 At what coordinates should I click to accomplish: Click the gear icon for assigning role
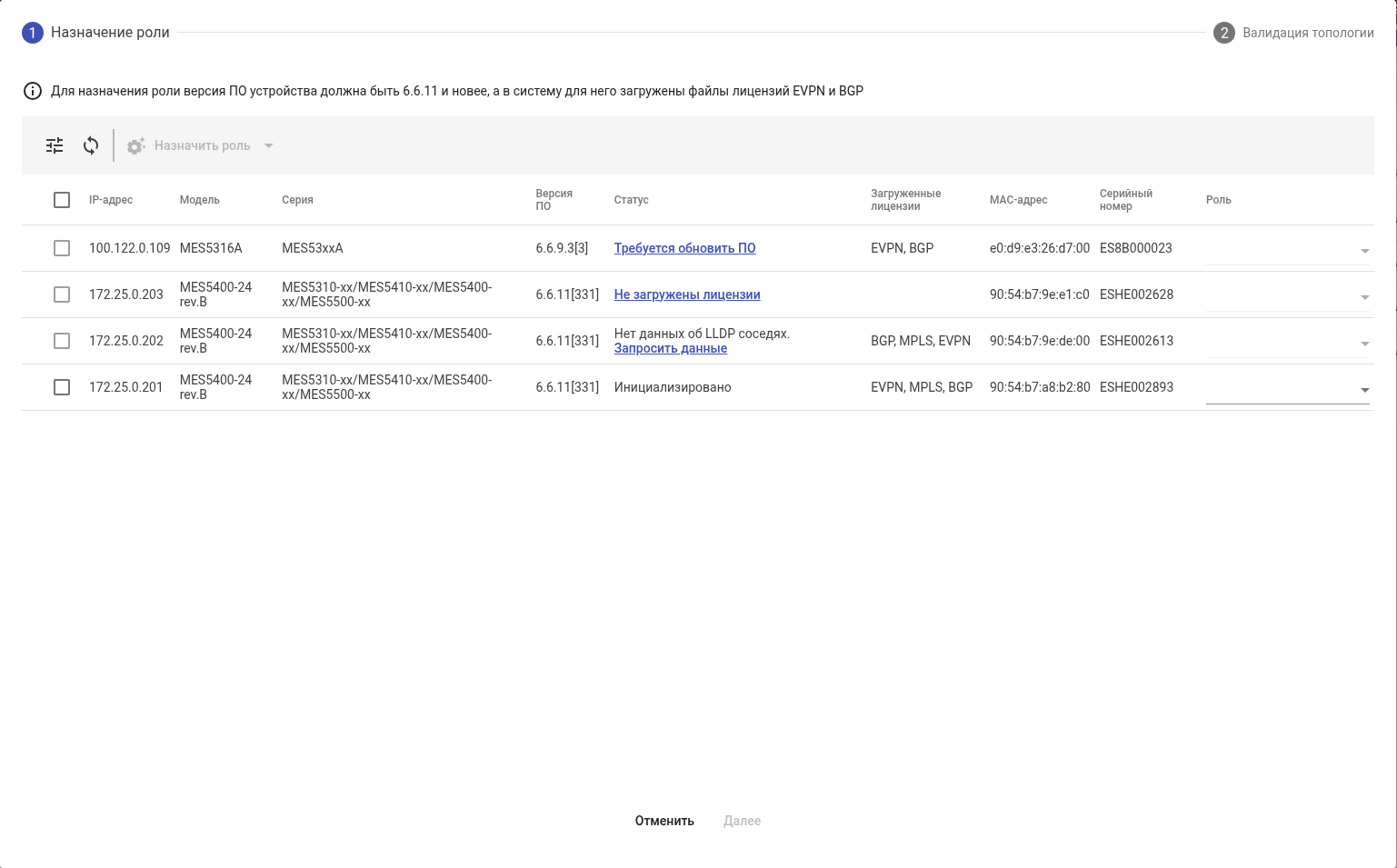pos(136,145)
